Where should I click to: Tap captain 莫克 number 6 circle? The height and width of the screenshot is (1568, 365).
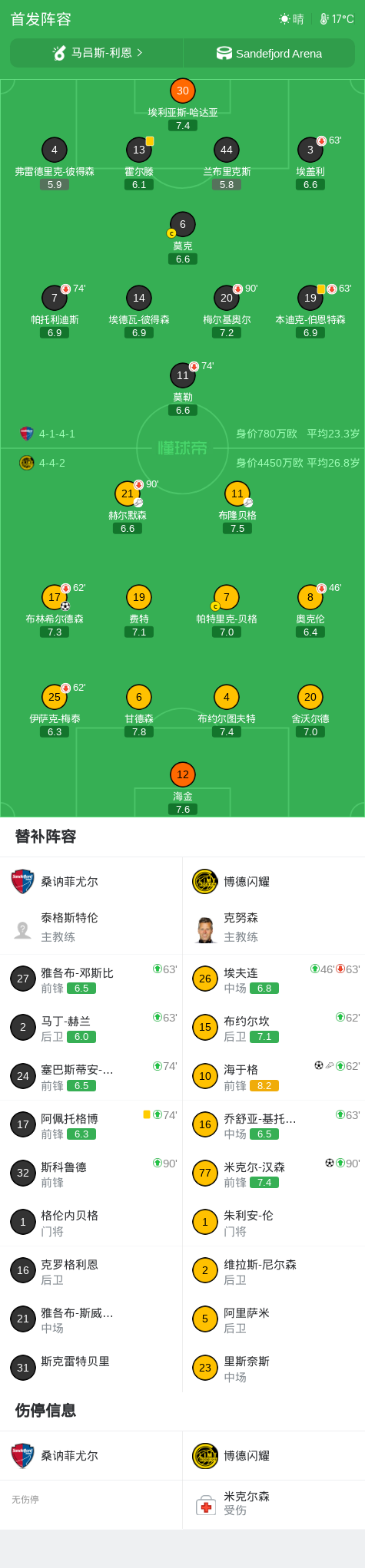pyautogui.click(x=182, y=224)
